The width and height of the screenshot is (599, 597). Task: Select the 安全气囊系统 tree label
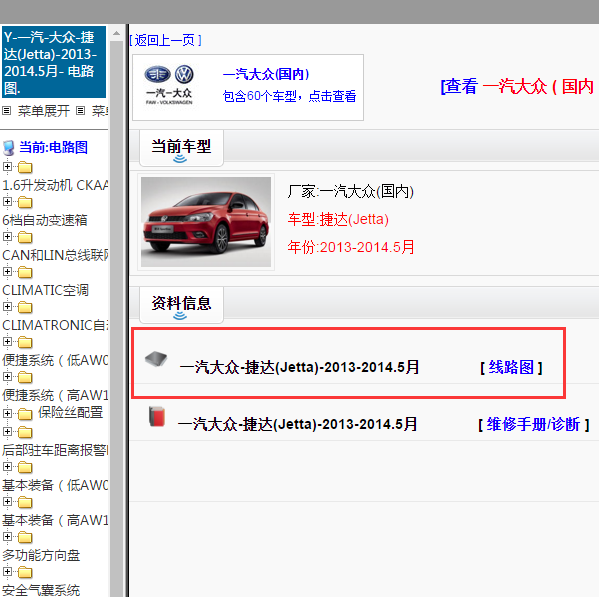click(41, 590)
